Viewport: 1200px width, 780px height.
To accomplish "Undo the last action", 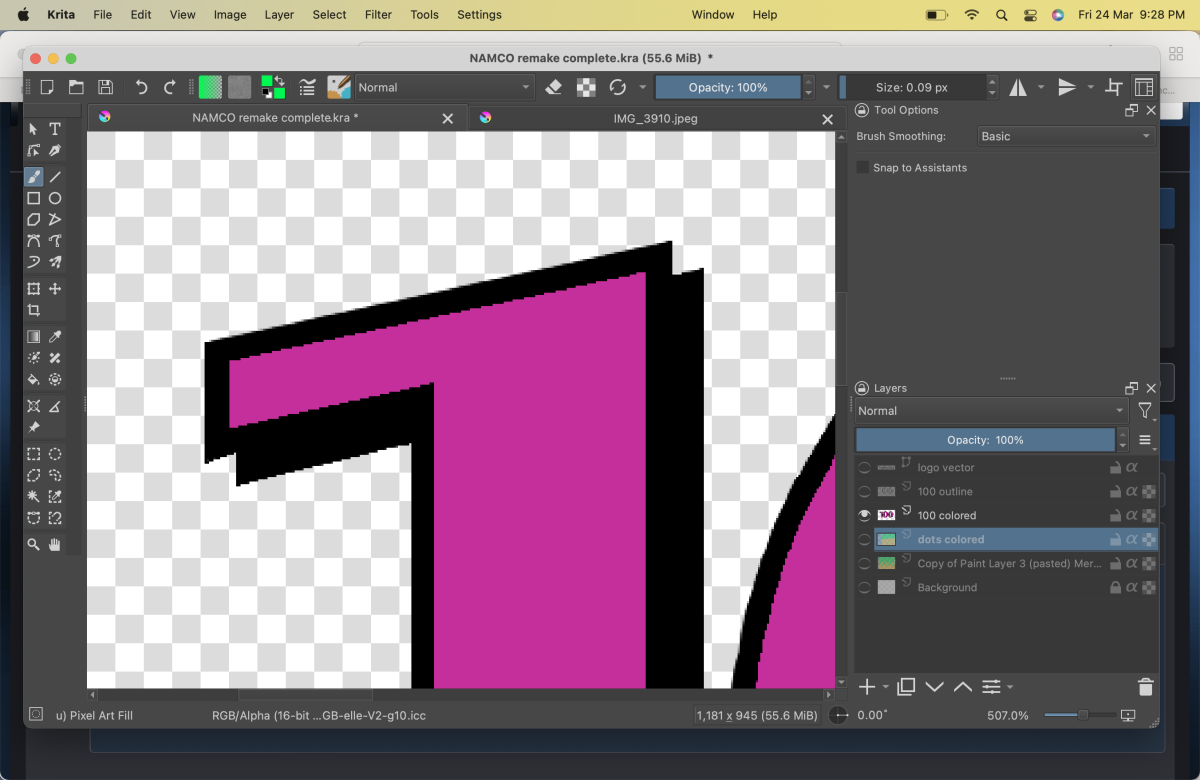I will click(141, 87).
